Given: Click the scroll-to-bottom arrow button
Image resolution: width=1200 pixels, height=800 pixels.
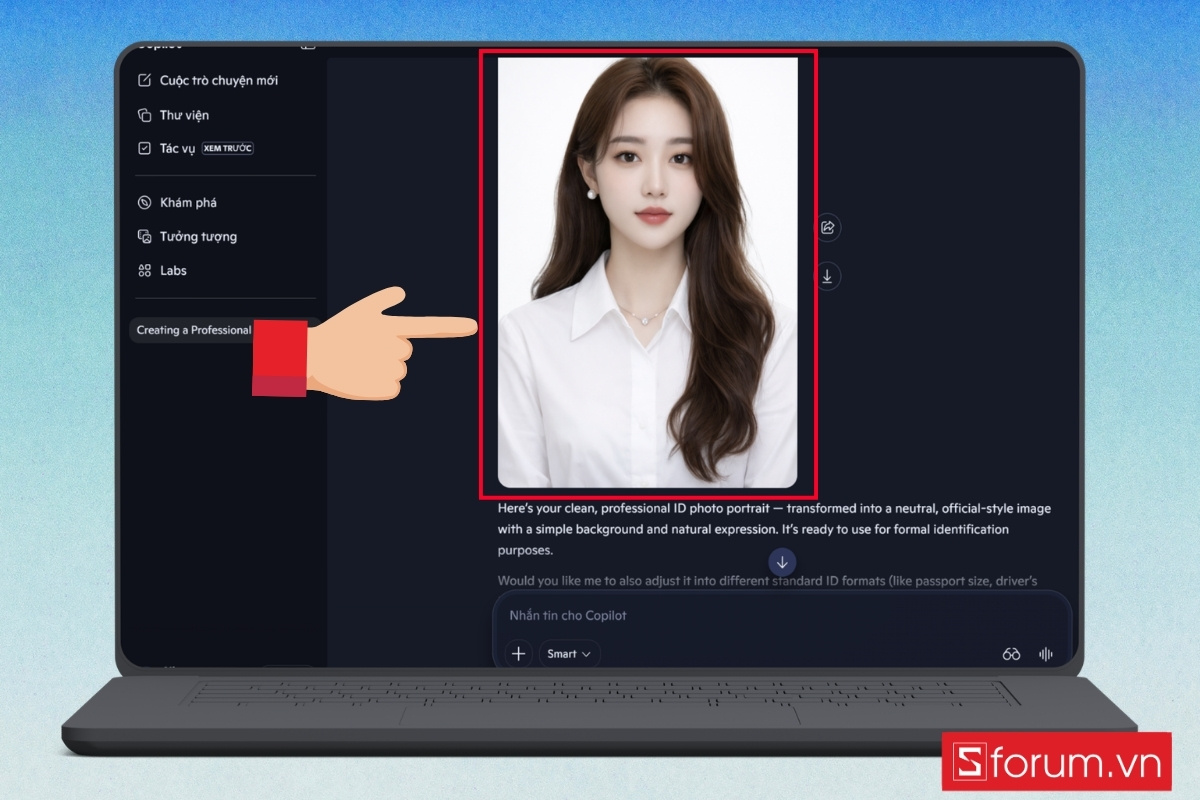Looking at the screenshot, I should [x=782, y=562].
